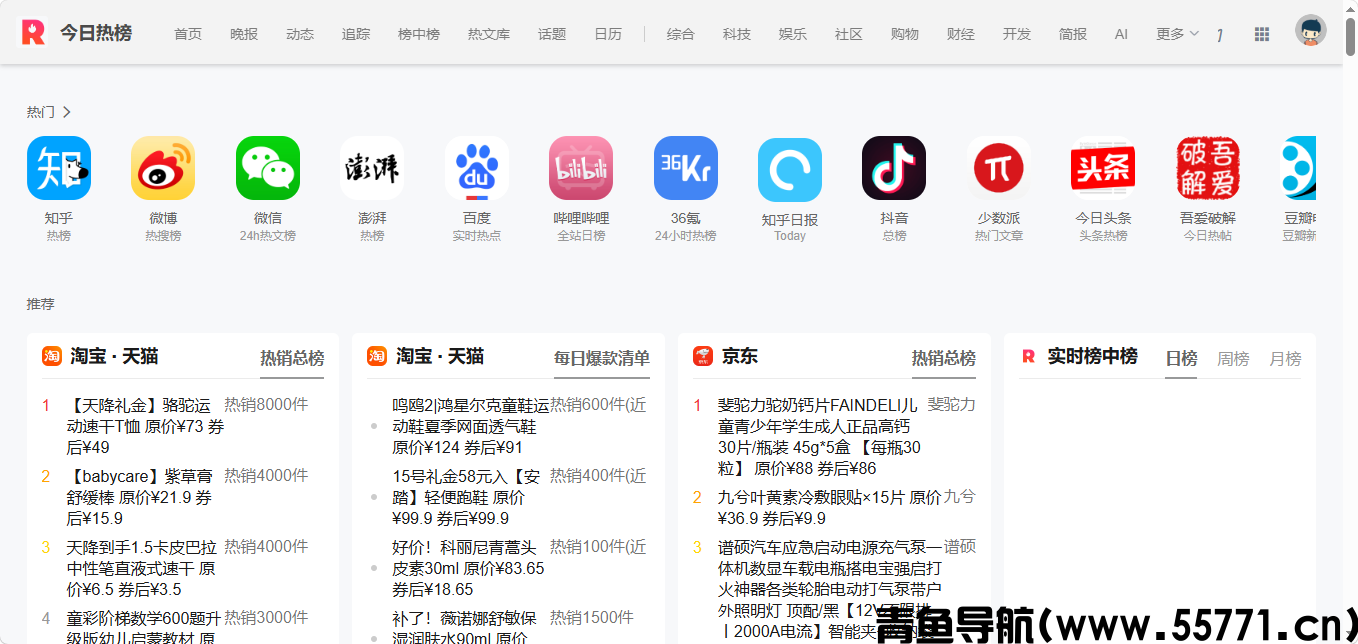Select the 简报 category
The width and height of the screenshot is (1358, 644).
1073,34
